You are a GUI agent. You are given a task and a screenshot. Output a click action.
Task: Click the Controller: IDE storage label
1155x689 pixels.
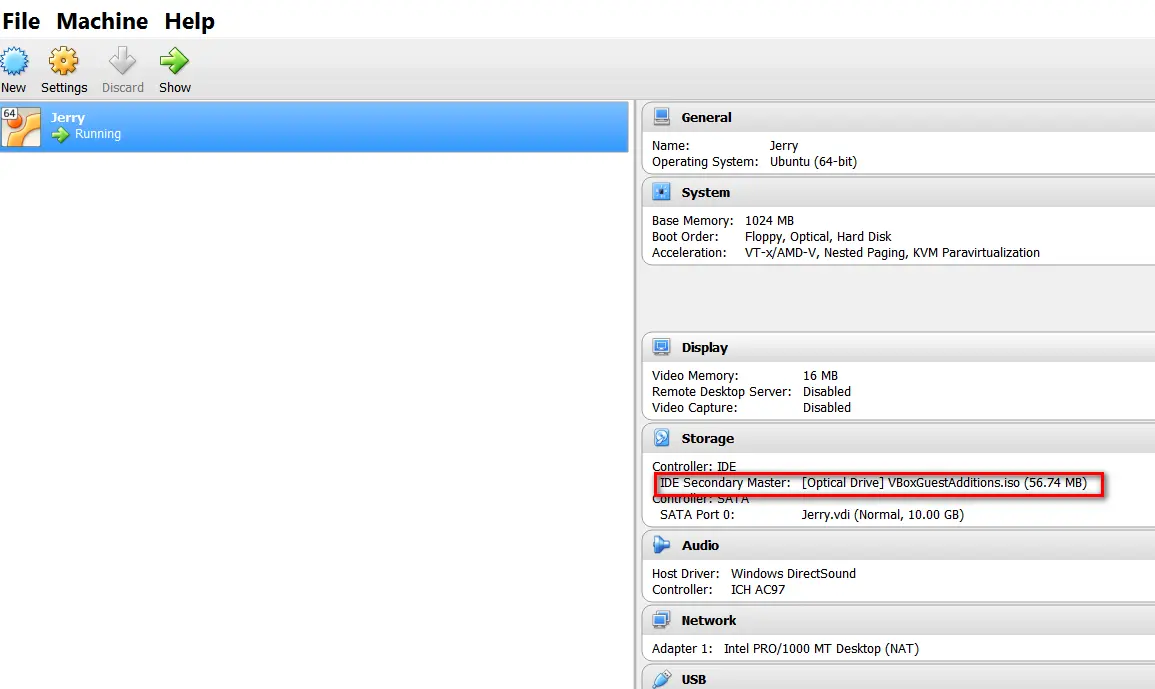694,466
